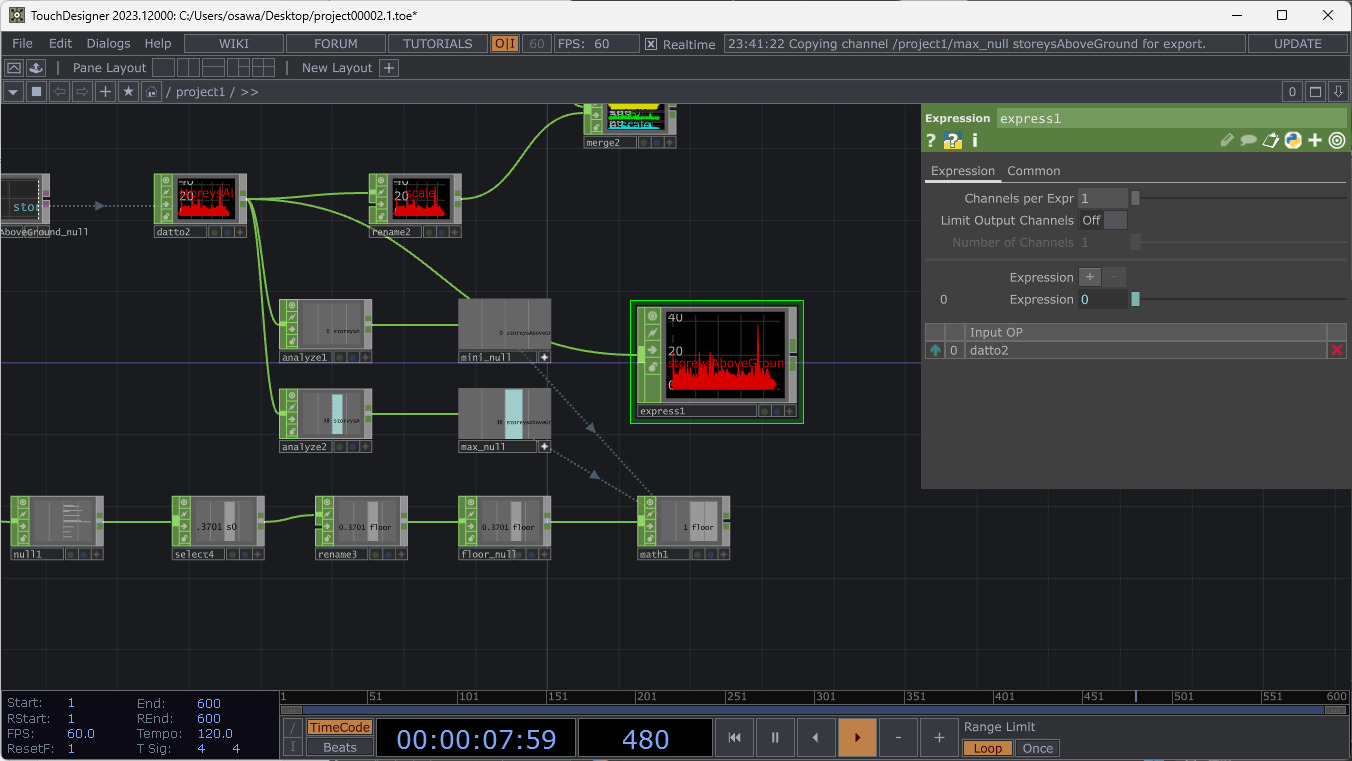The height and width of the screenshot is (761, 1352).
Task: Switch timeline display to Beats
Action: point(339,747)
